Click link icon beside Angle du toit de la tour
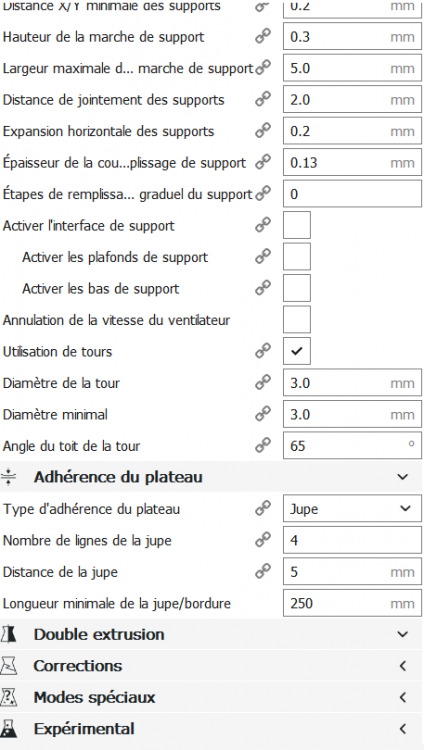The height and width of the screenshot is (750, 424). (263, 445)
